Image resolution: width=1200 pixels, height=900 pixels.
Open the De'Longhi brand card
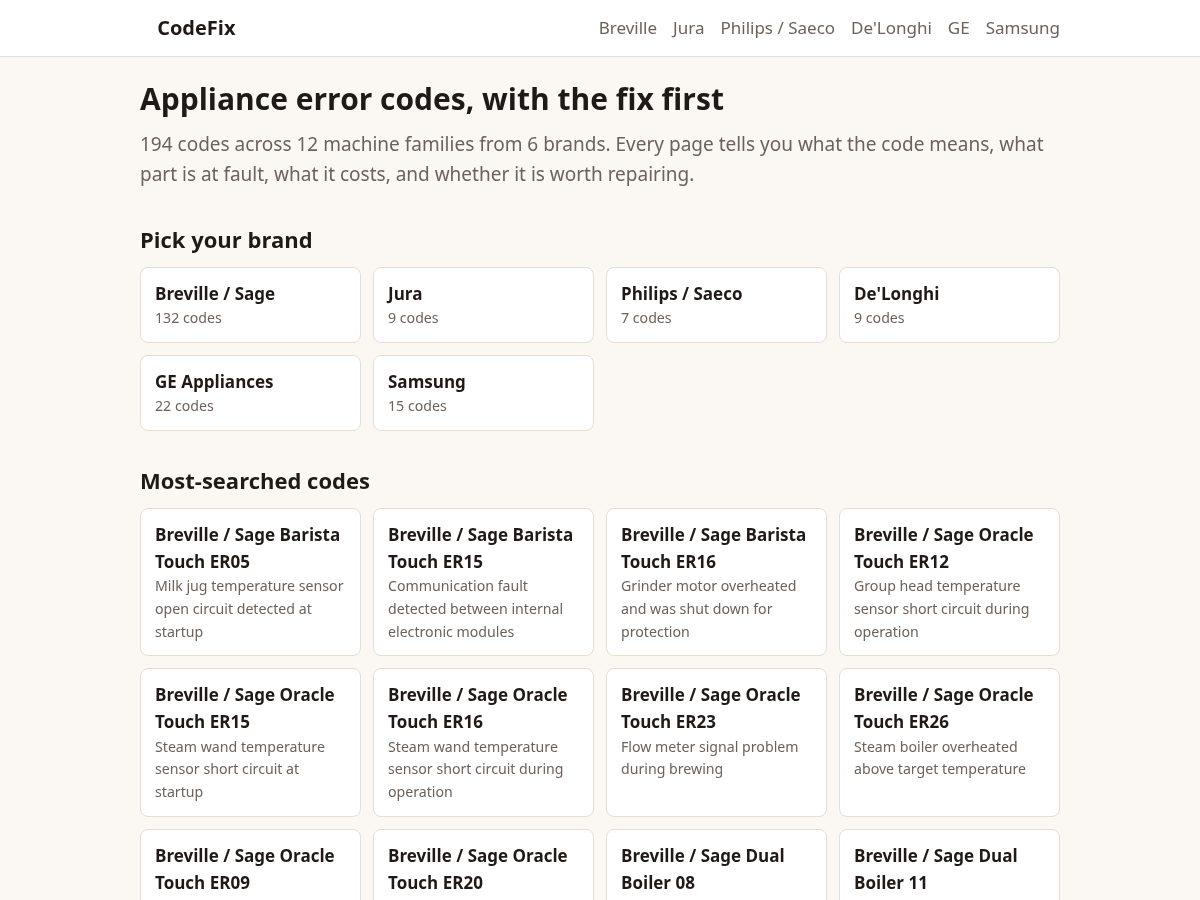click(949, 305)
